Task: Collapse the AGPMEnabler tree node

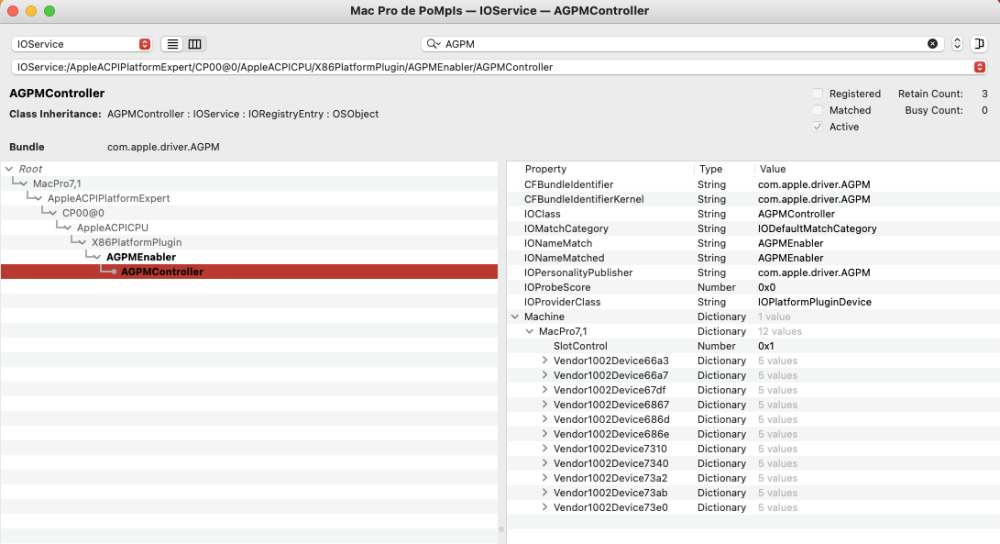Action: [97, 257]
